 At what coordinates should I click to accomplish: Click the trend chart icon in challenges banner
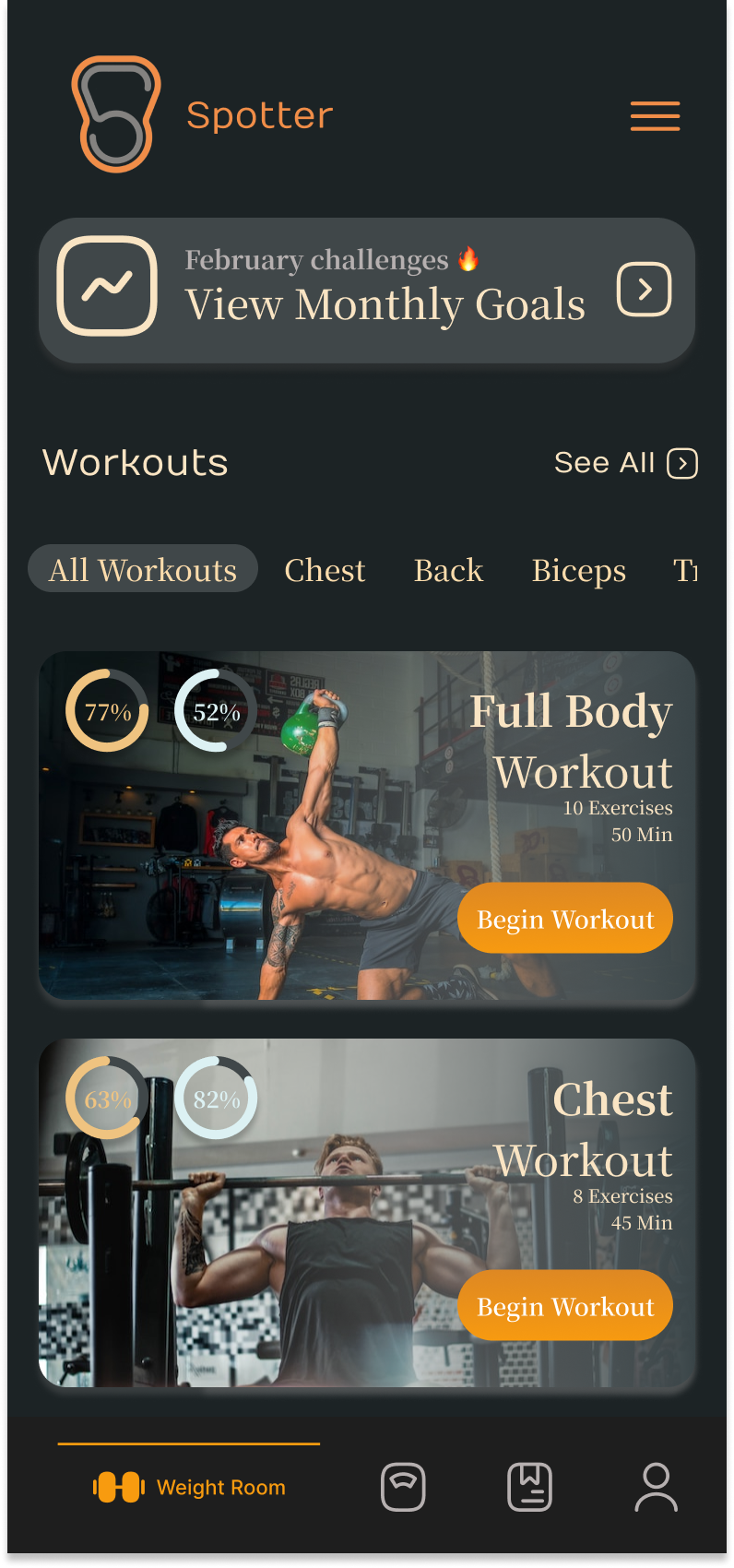coord(107,286)
